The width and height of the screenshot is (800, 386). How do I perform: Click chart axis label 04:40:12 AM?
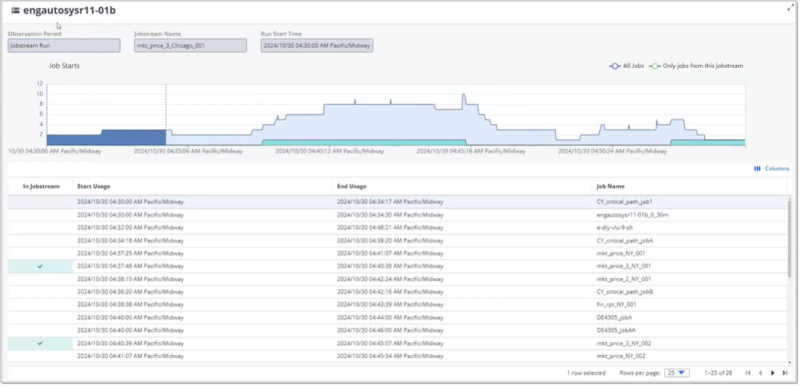click(330, 151)
